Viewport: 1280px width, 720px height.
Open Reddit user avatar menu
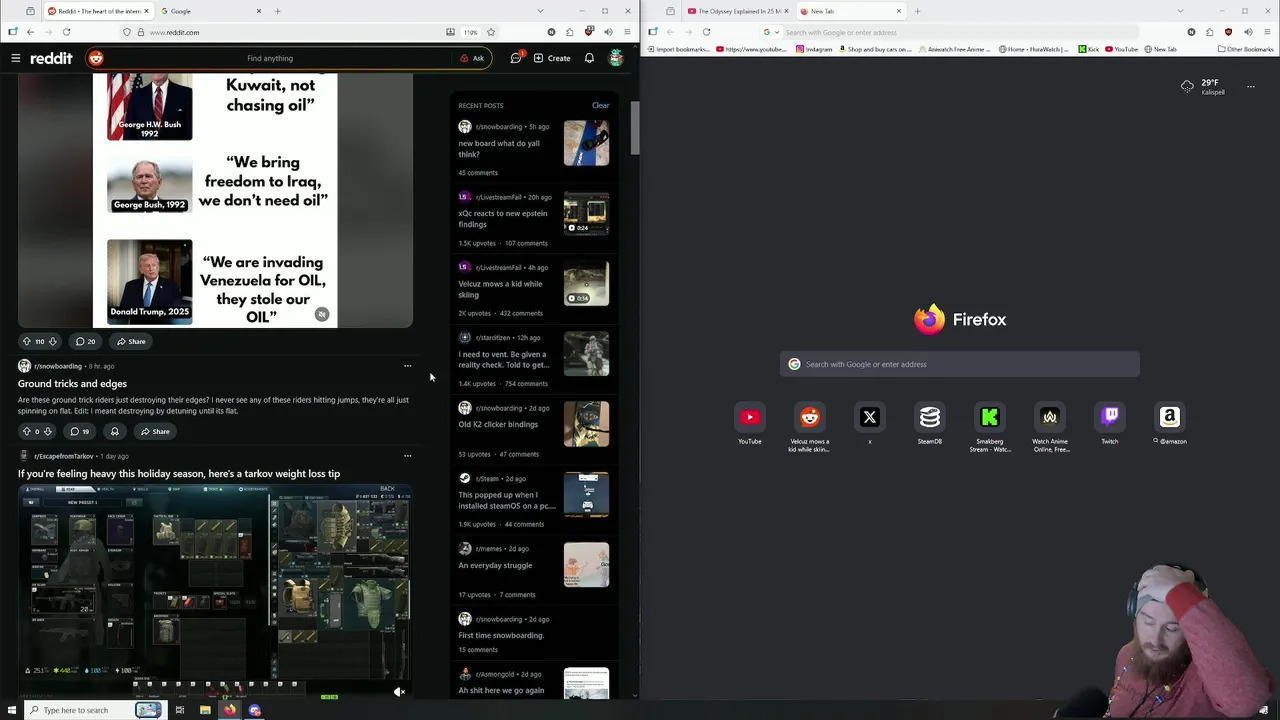pyautogui.click(x=616, y=58)
